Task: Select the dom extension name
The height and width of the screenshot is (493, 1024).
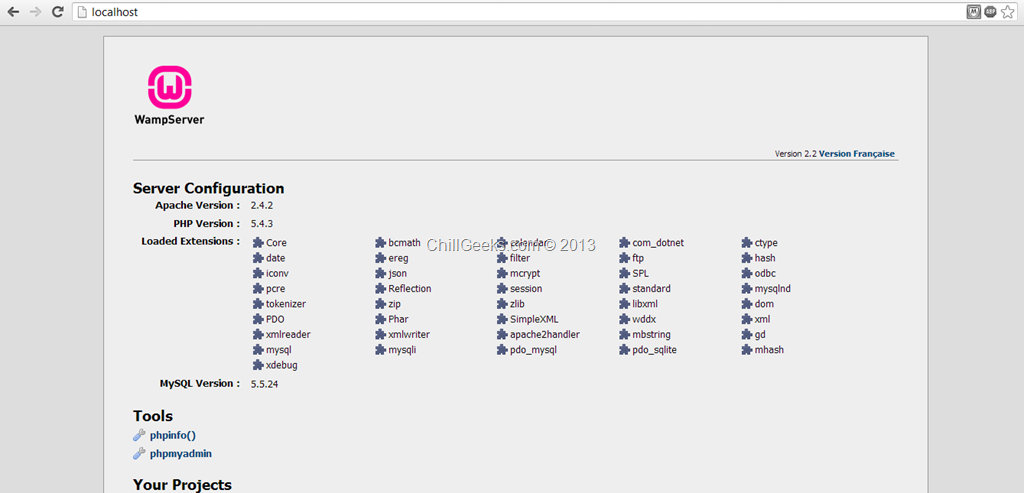Action: (764, 304)
